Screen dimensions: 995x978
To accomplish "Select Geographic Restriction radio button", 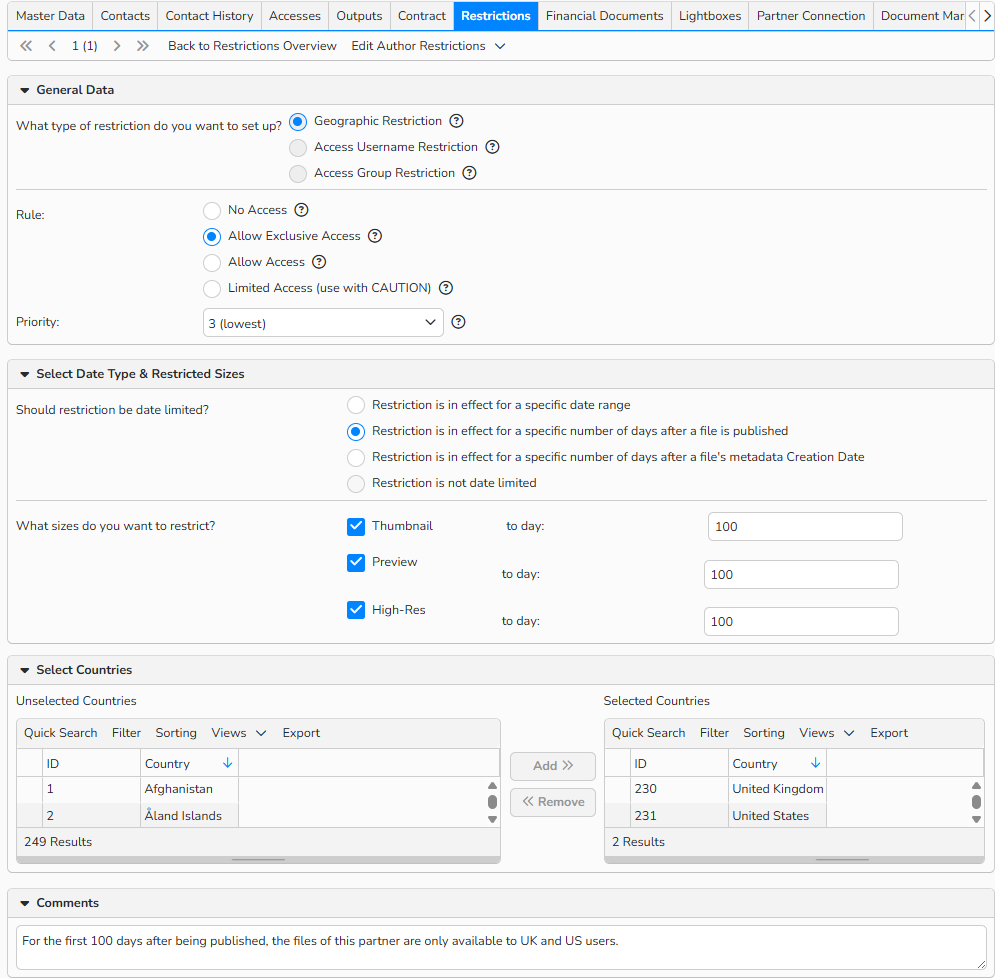I will tap(298, 121).
